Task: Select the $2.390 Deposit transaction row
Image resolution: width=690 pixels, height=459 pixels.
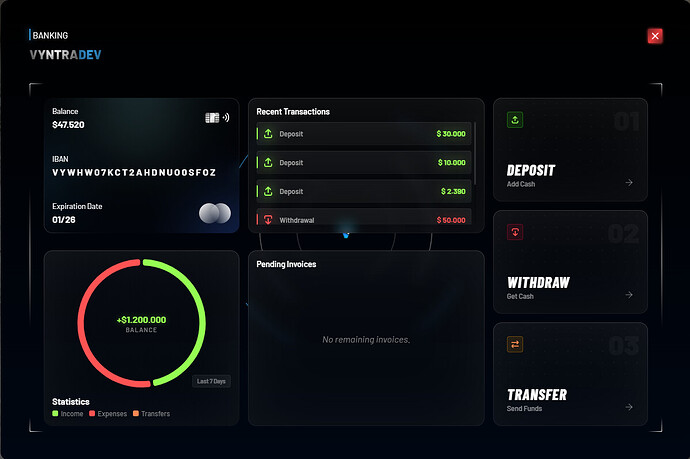Action: coord(364,191)
